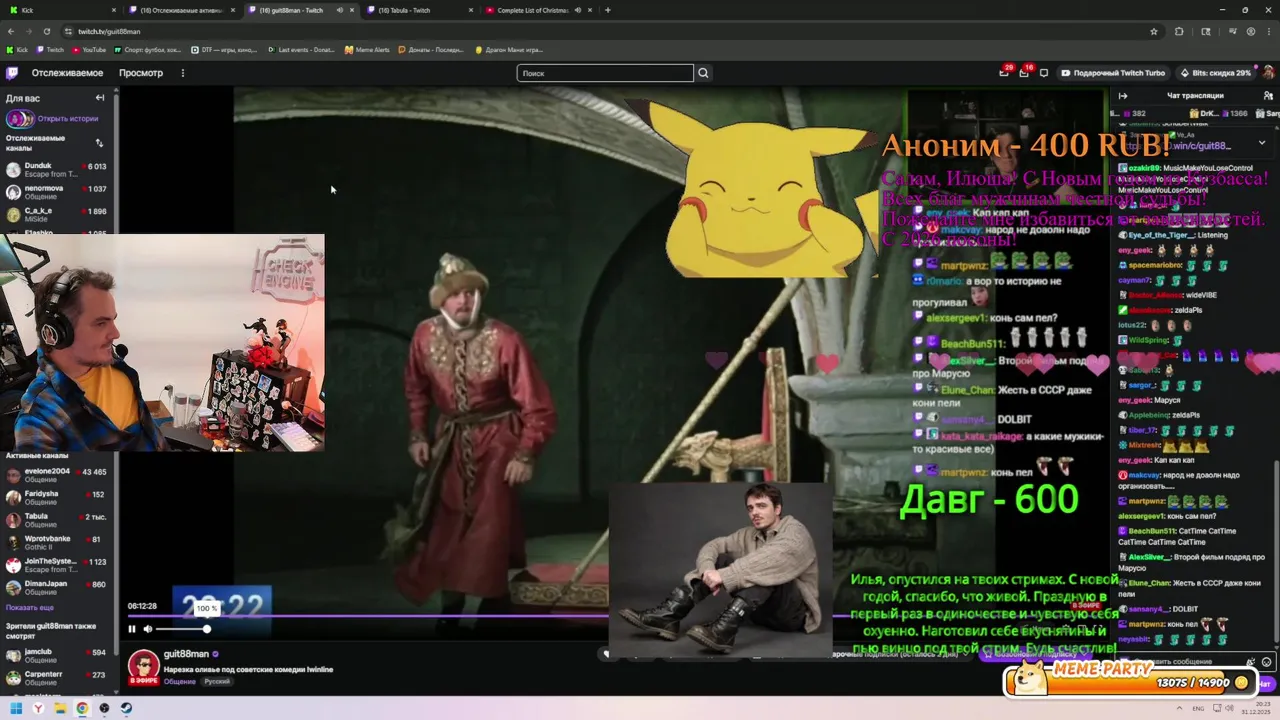
Task: Click the guit88man streamer avatar
Action: click(143, 667)
